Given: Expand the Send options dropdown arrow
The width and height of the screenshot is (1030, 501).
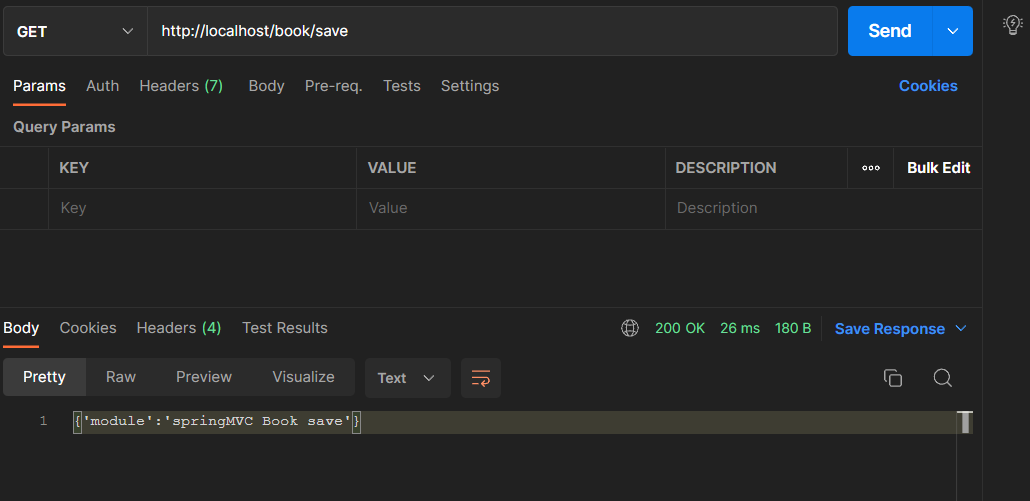Looking at the screenshot, I should [952, 31].
